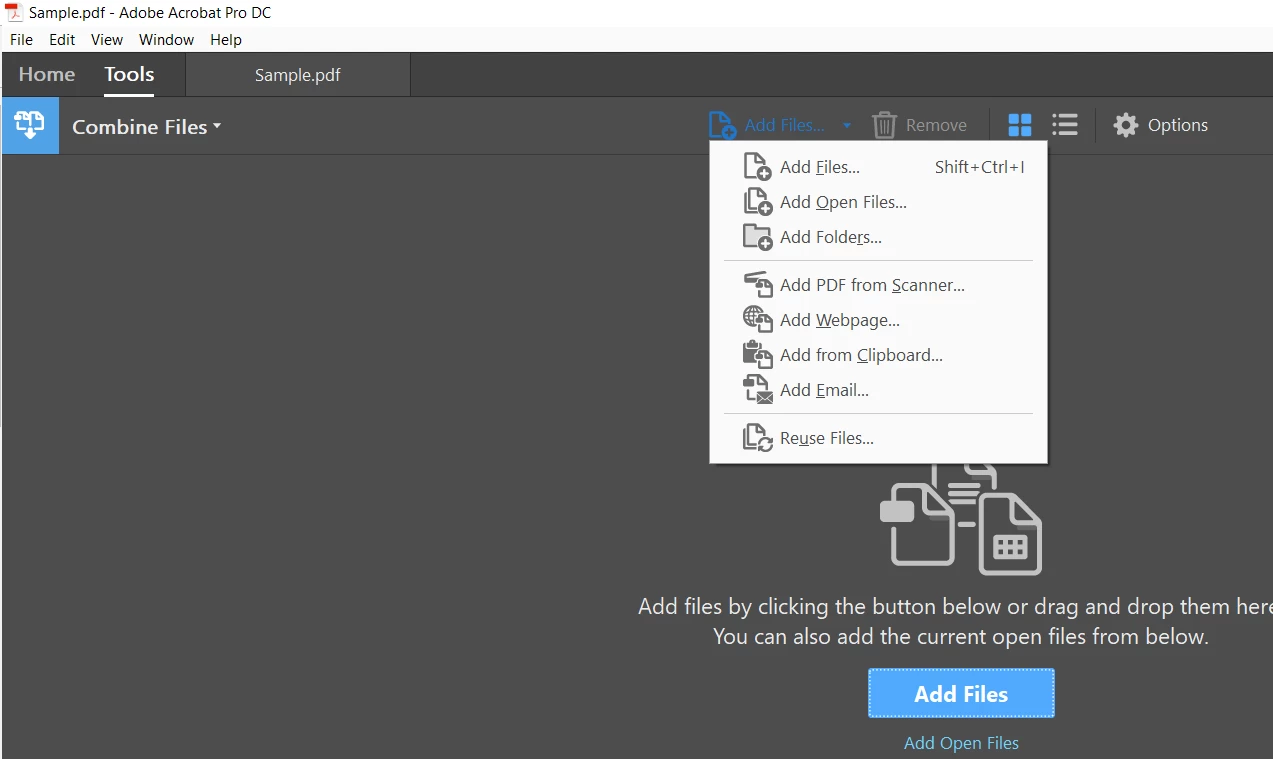Click the Add Folders folder icon

coord(757,237)
